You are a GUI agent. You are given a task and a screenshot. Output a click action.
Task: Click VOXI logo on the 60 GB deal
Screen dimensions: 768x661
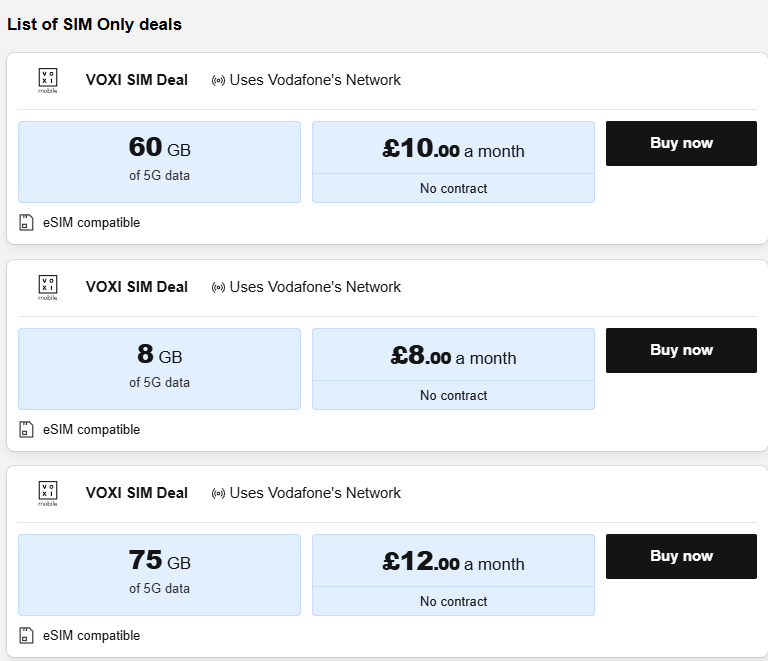click(x=48, y=80)
